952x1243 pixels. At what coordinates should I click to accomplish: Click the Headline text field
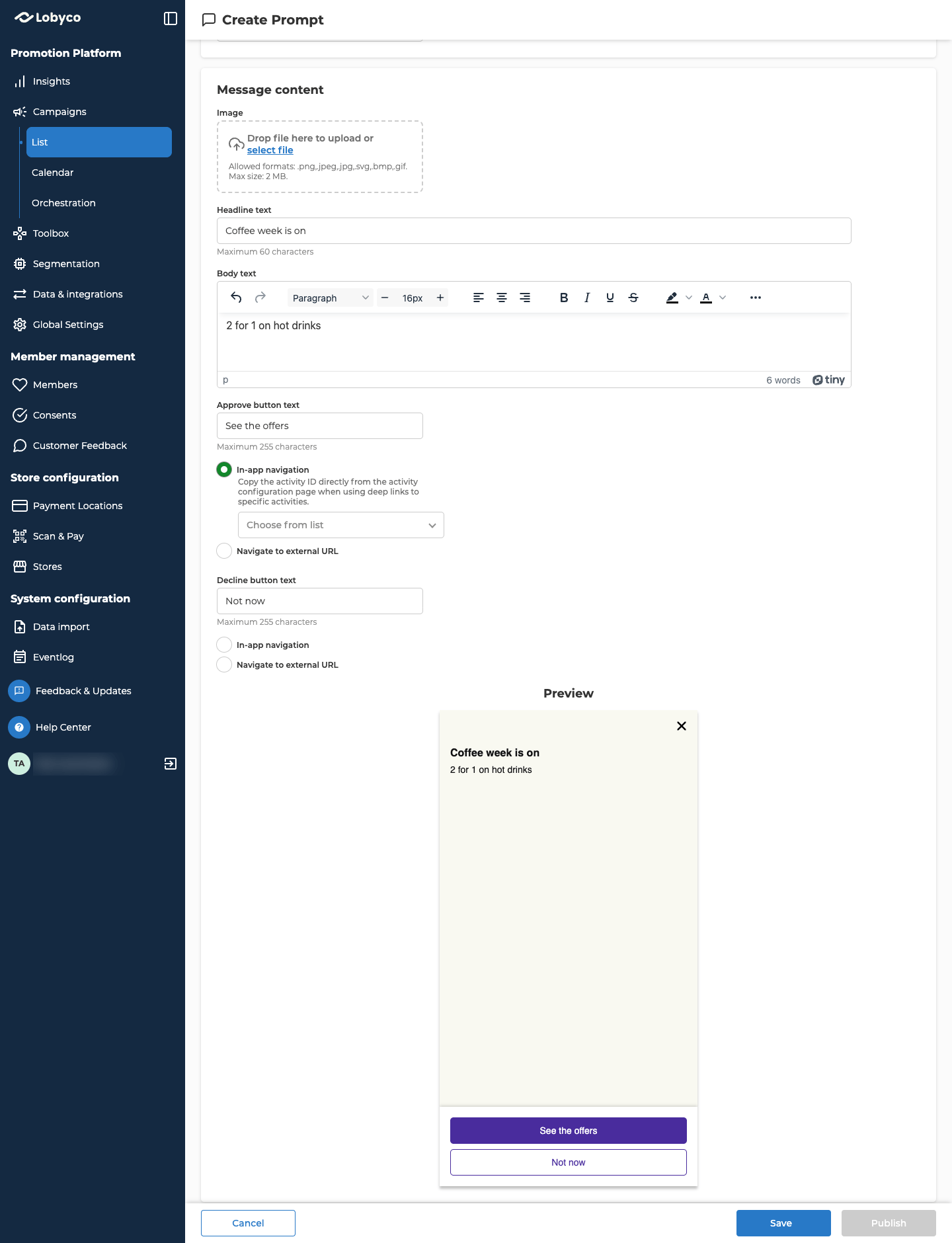pos(534,231)
